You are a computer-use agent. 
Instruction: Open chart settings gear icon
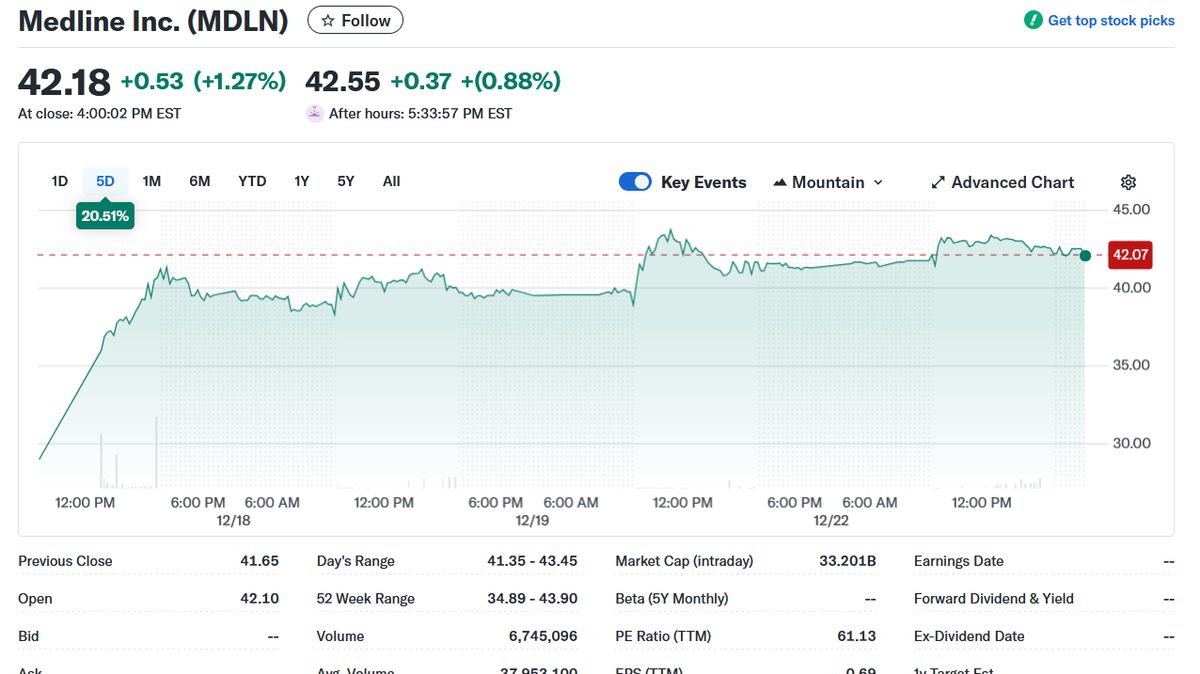(x=1128, y=182)
